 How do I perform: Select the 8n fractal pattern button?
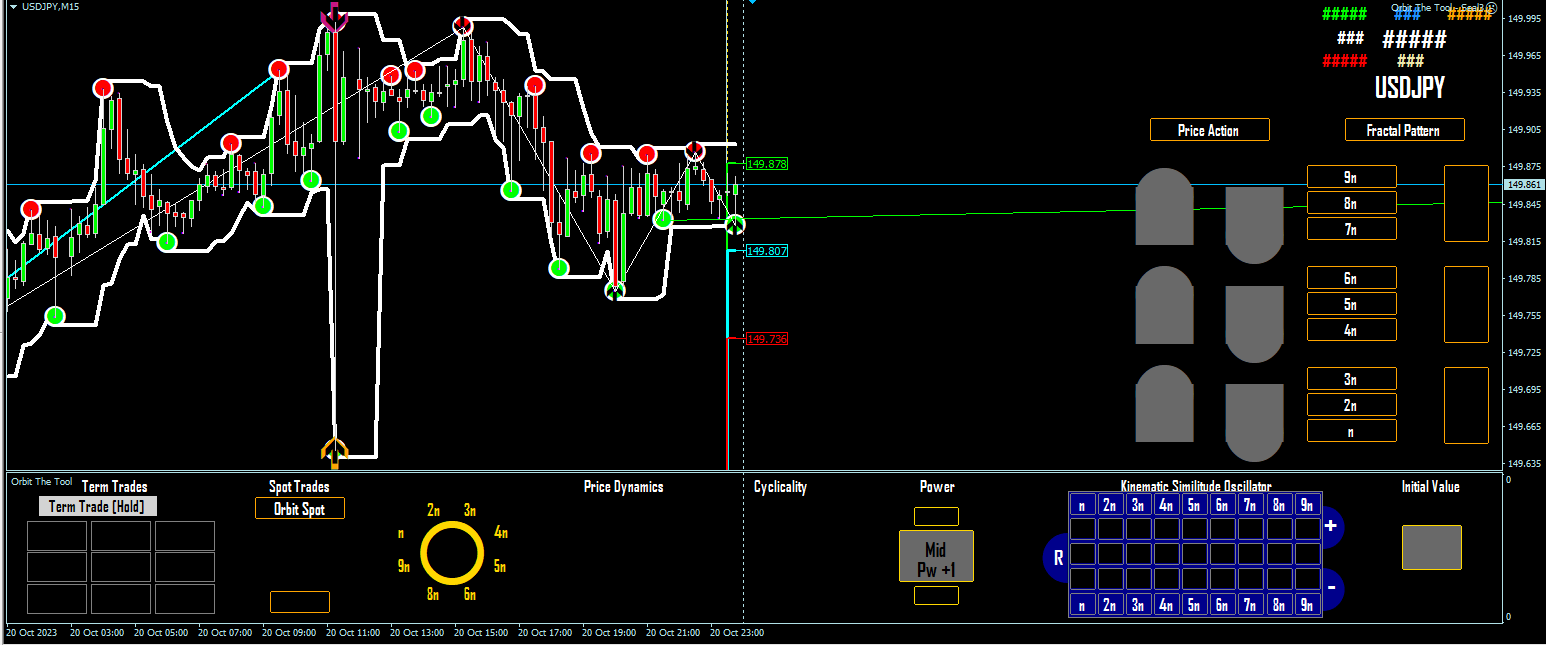(1351, 203)
